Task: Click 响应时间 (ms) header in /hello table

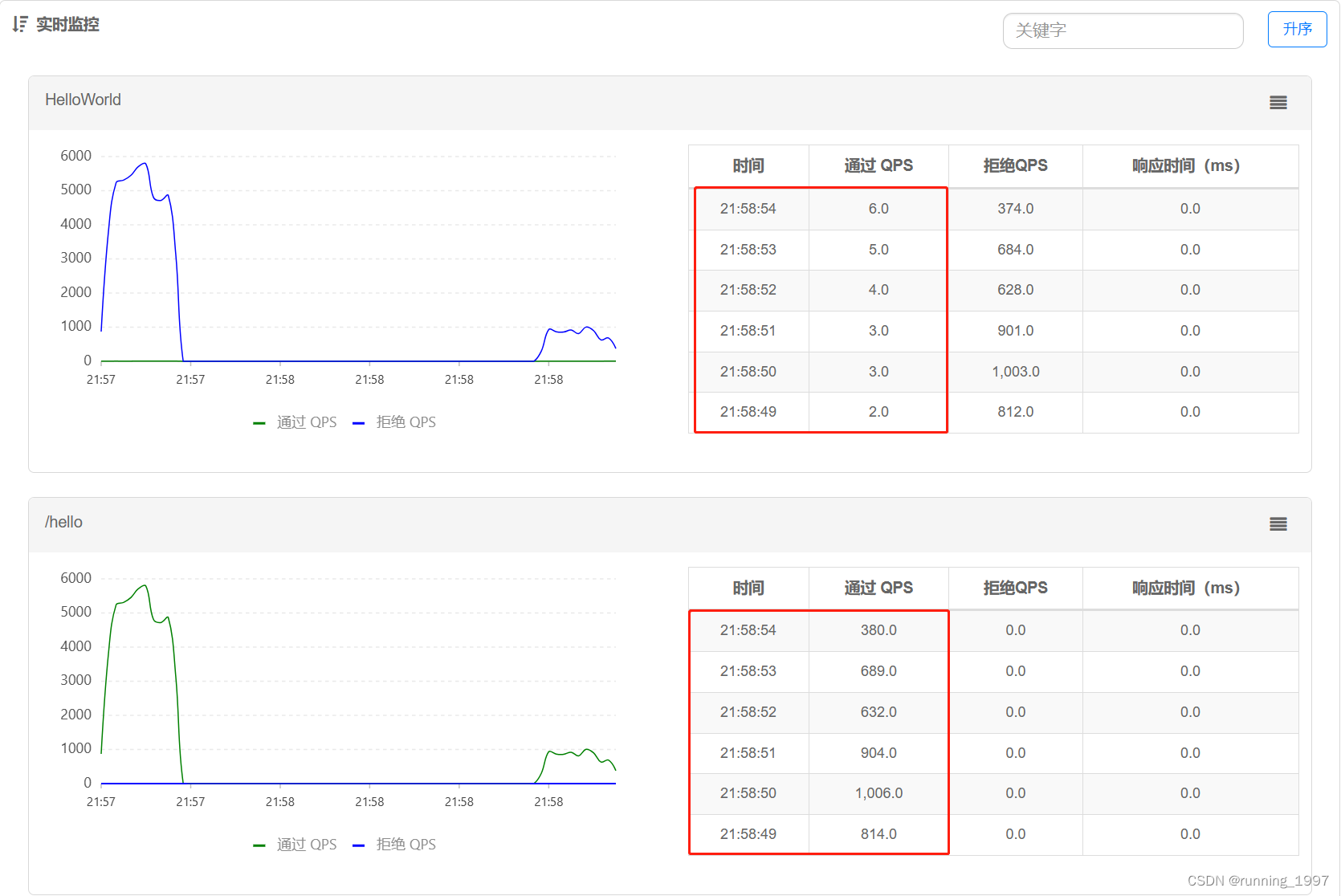Action: (1190, 588)
